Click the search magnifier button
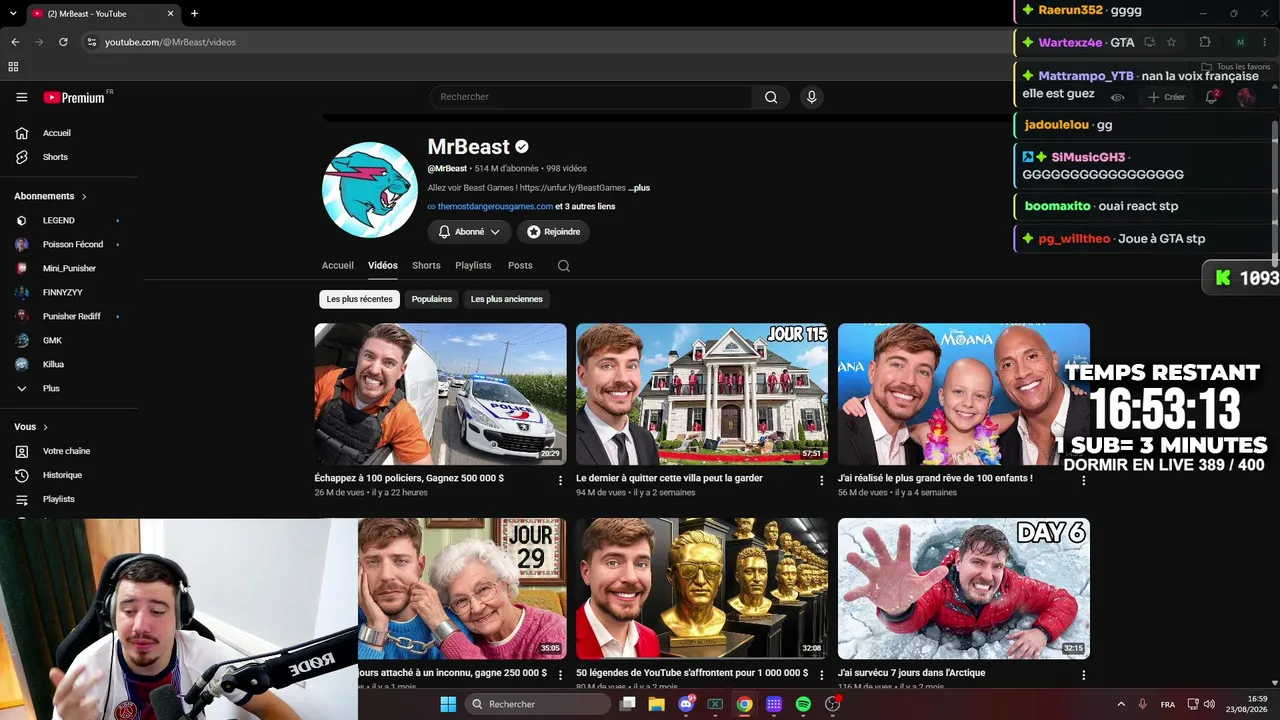This screenshot has height=720, width=1280. 771,97
